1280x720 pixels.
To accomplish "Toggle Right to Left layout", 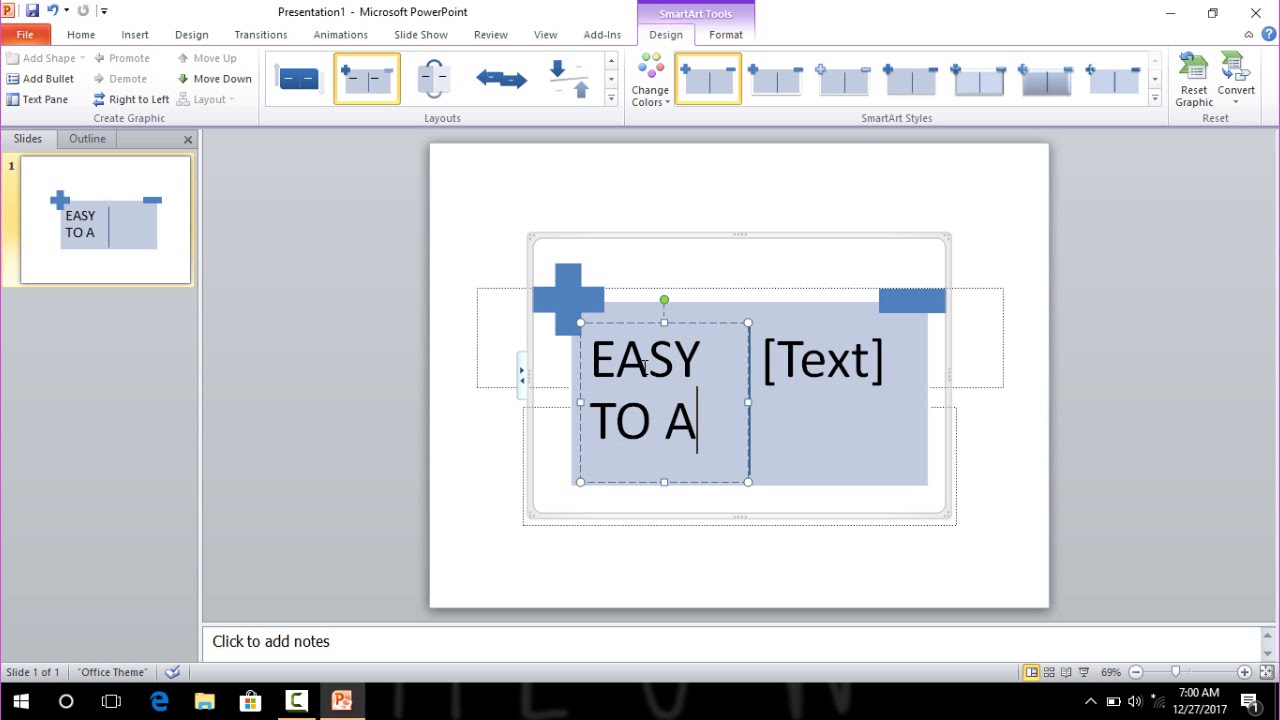I will (131, 99).
